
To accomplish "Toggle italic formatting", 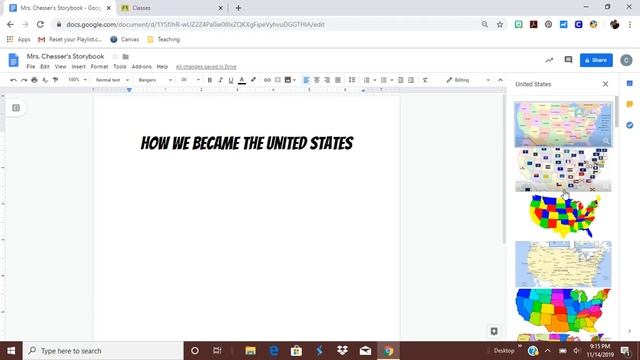I will tap(220, 80).
